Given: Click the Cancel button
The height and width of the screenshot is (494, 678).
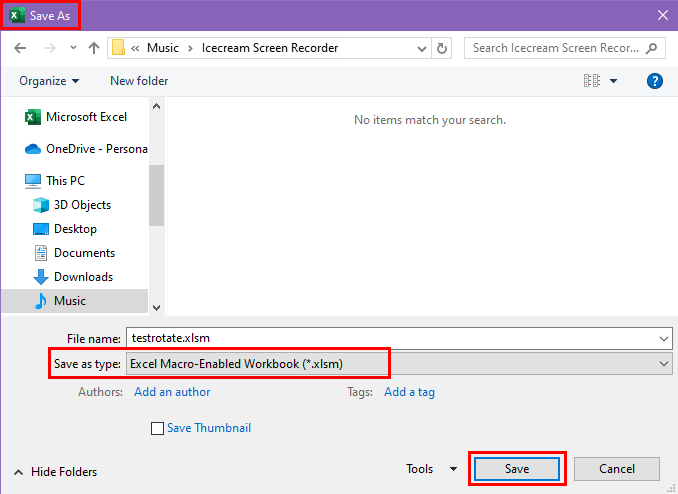Looking at the screenshot, I should tap(617, 469).
